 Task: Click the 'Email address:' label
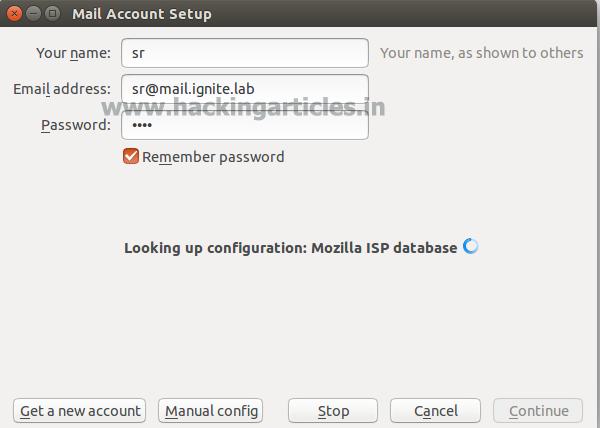pos(62,89)
